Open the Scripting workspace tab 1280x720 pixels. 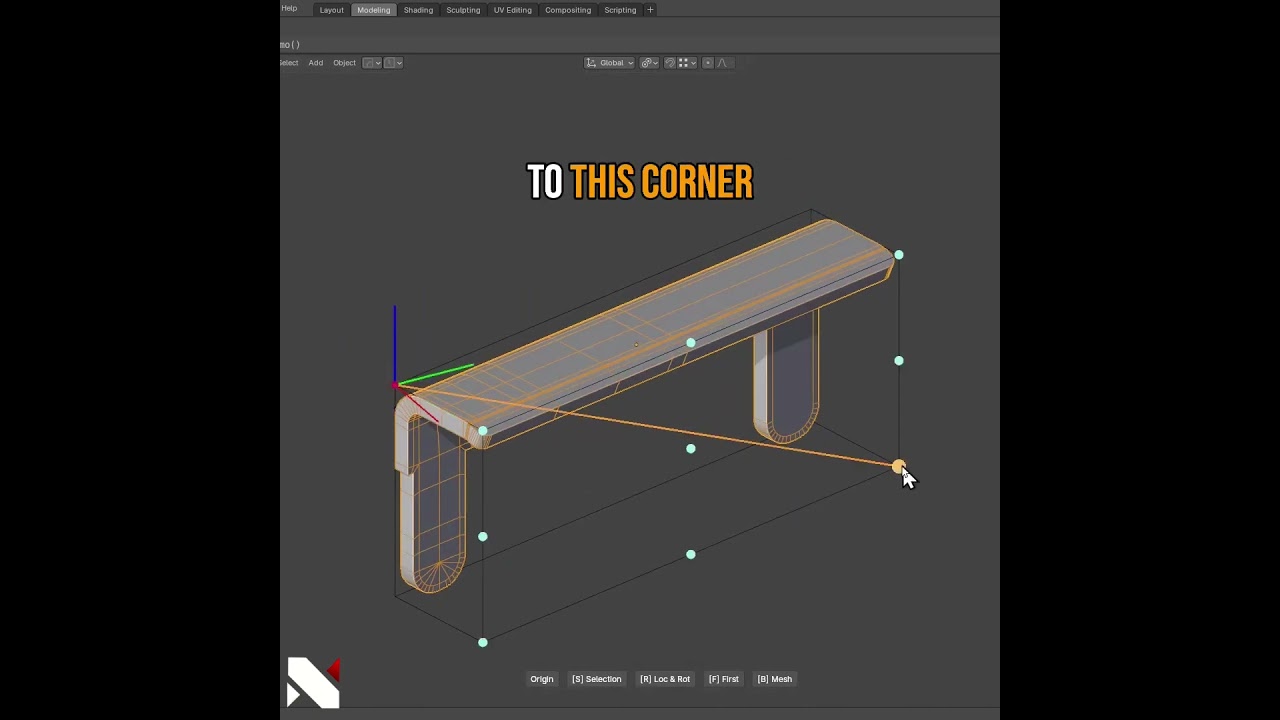coord(620,10)
